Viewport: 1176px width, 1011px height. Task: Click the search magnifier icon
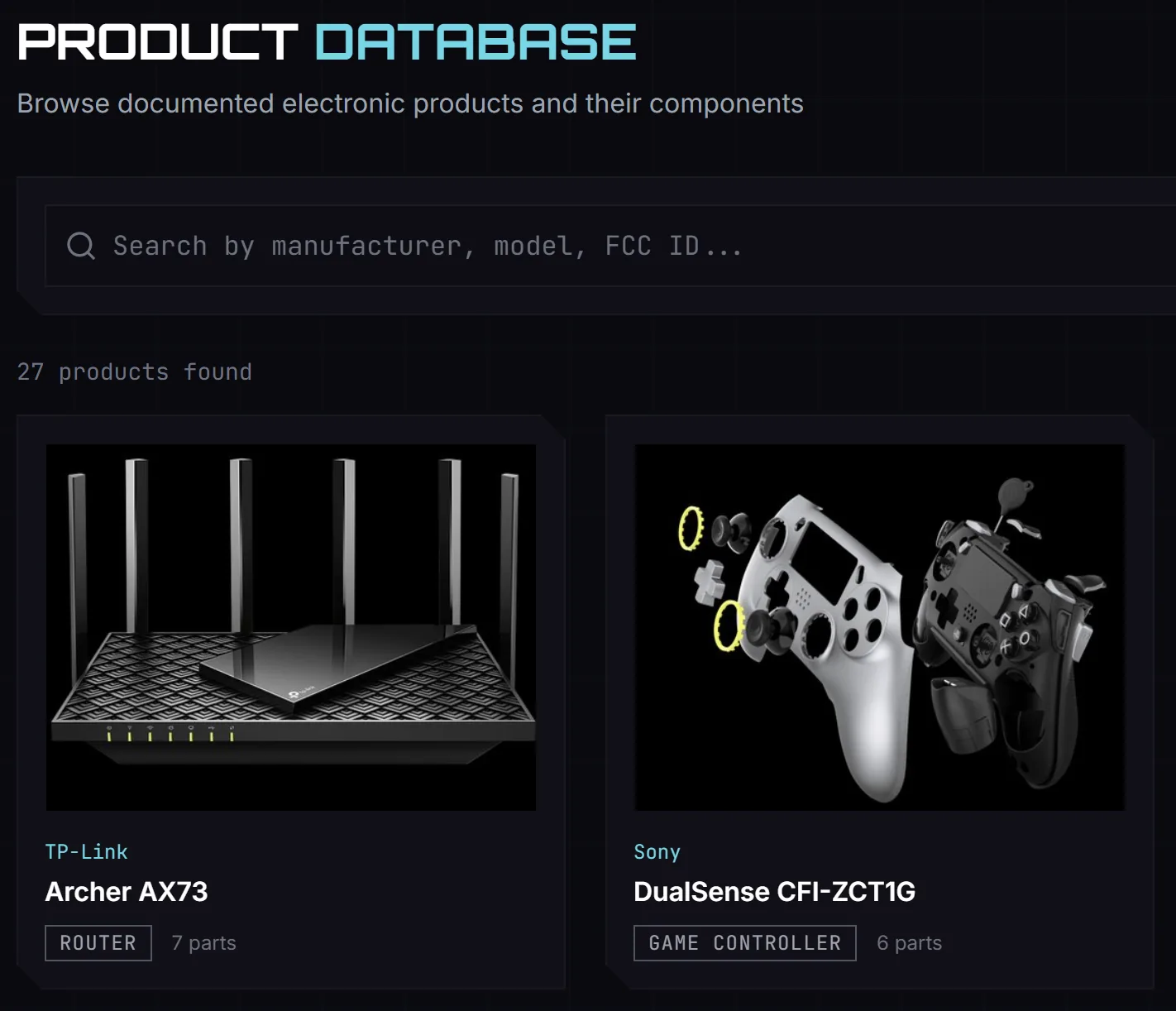(x=81, y=246)
